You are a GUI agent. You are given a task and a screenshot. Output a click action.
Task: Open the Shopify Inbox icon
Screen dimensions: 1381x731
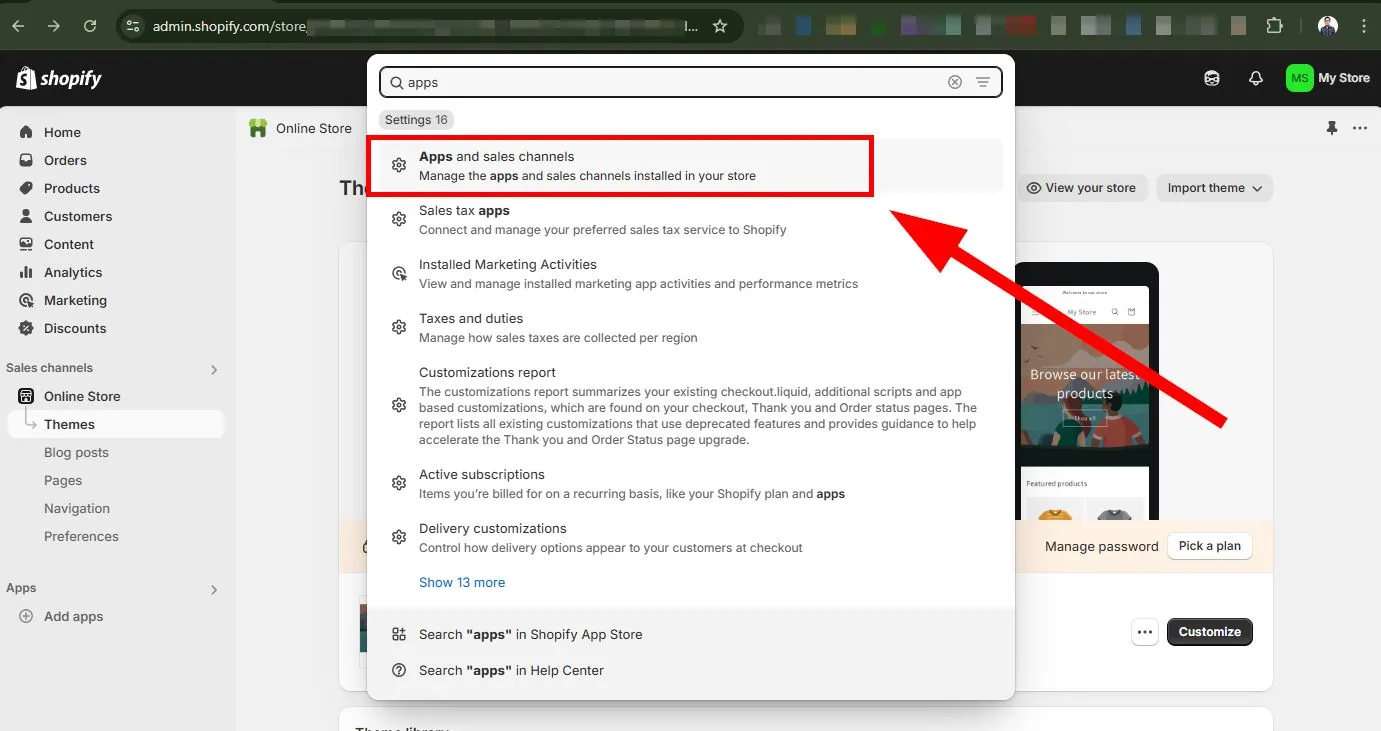point(1211,77)
